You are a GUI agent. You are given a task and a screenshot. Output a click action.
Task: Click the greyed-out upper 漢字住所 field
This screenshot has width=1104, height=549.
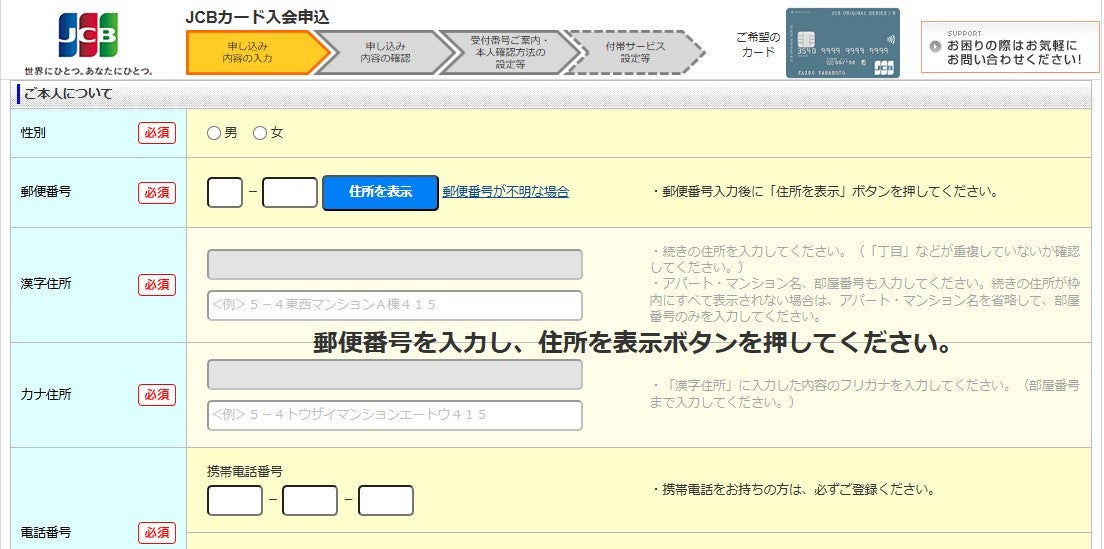[394, 265]
